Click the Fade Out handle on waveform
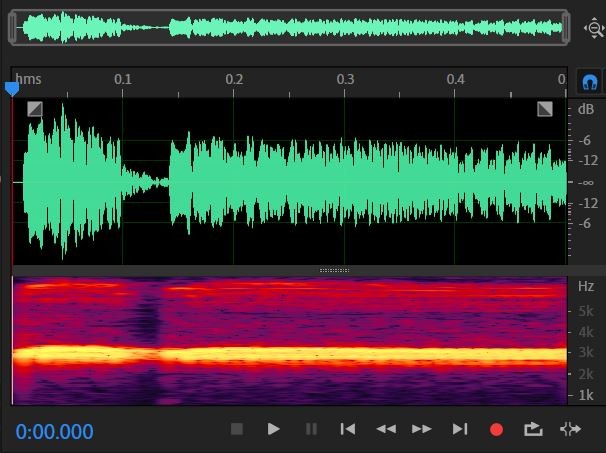This screenshot has width=606, height=453. tap(545, 109)
